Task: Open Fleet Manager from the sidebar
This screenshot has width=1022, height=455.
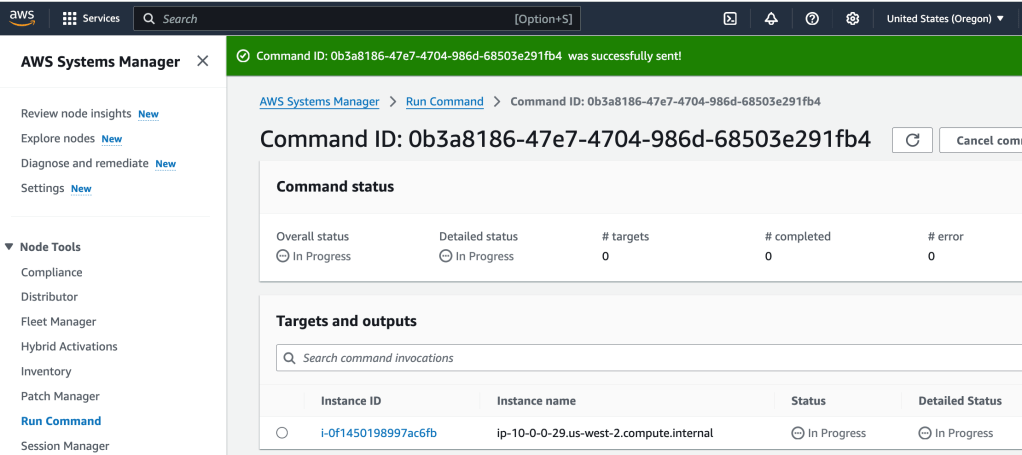Action: pos(58,322)
